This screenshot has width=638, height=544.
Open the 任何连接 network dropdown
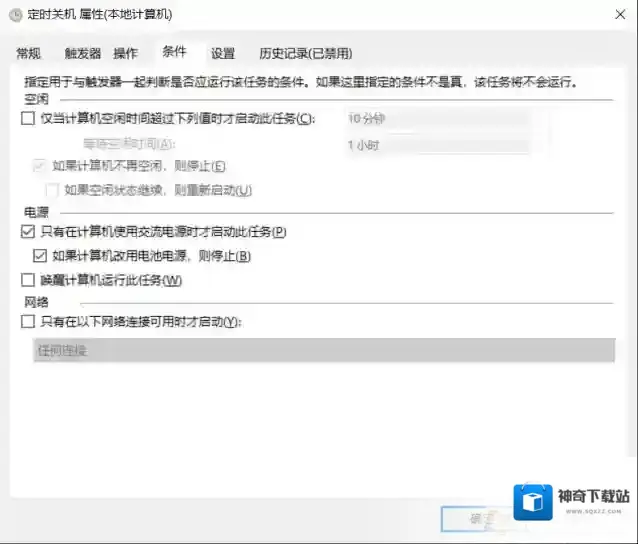click(x=322, y=351)
